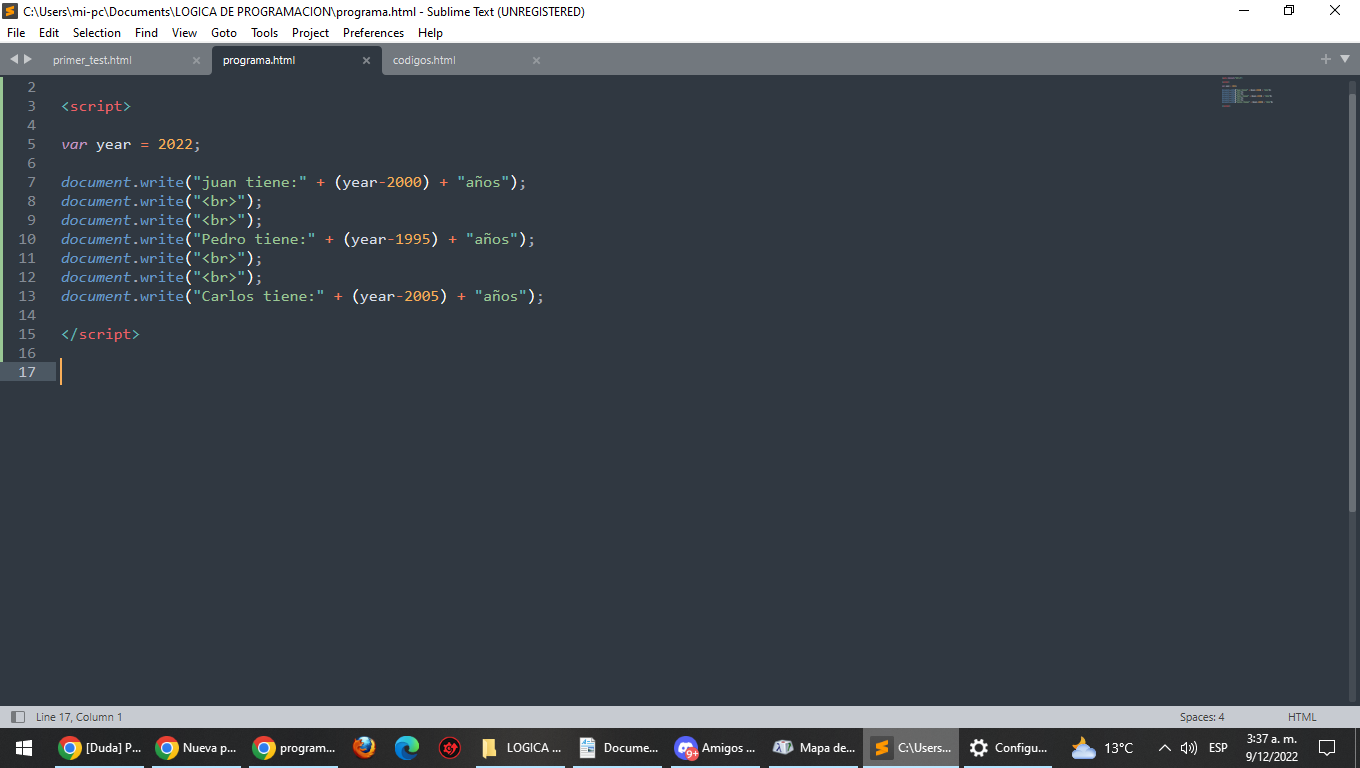
Task: Open the clock showing 3:37 a. m.
Action: coord(1270,748)
